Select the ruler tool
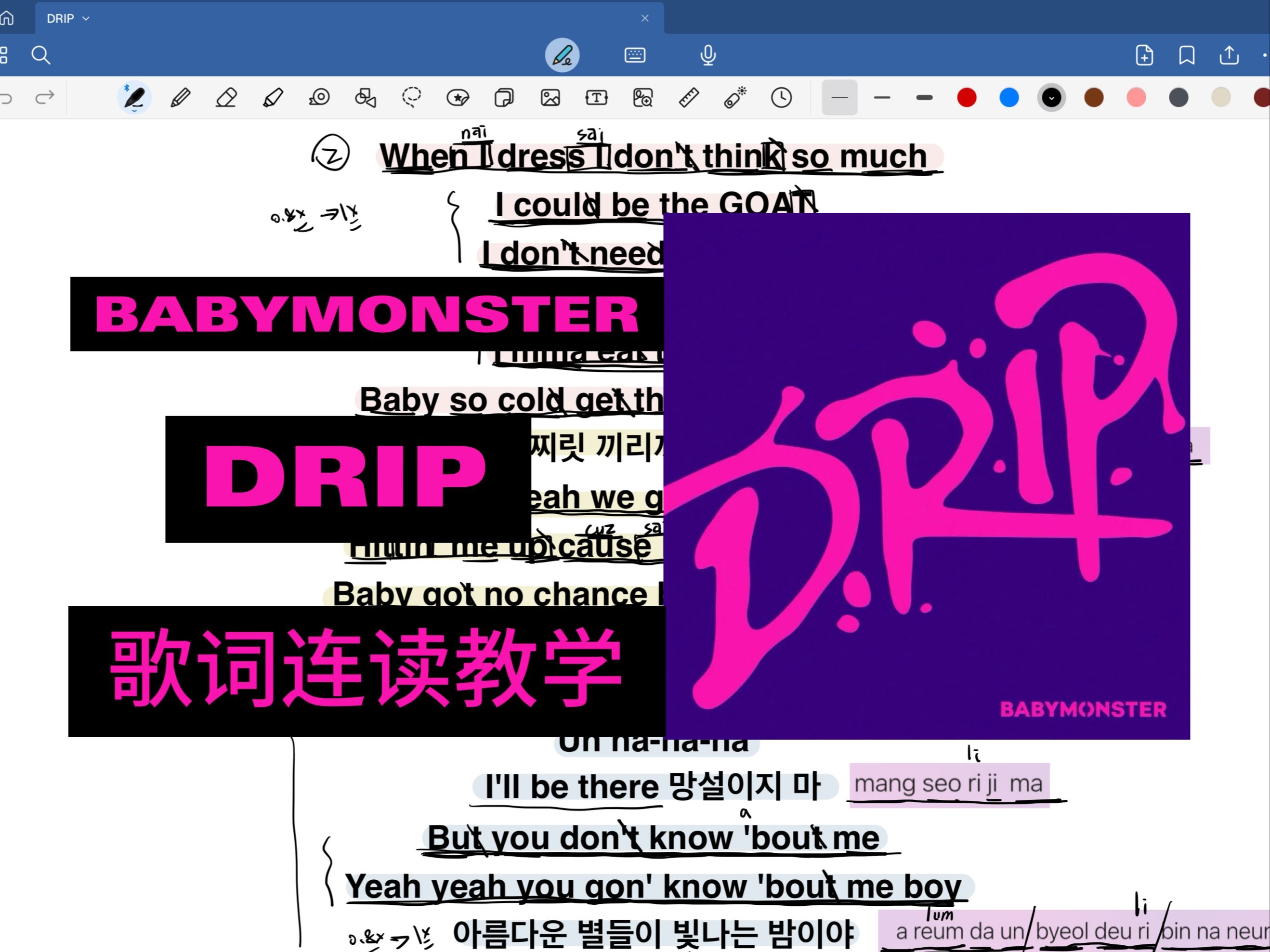Screen dimensions: 1270x952 688,97
